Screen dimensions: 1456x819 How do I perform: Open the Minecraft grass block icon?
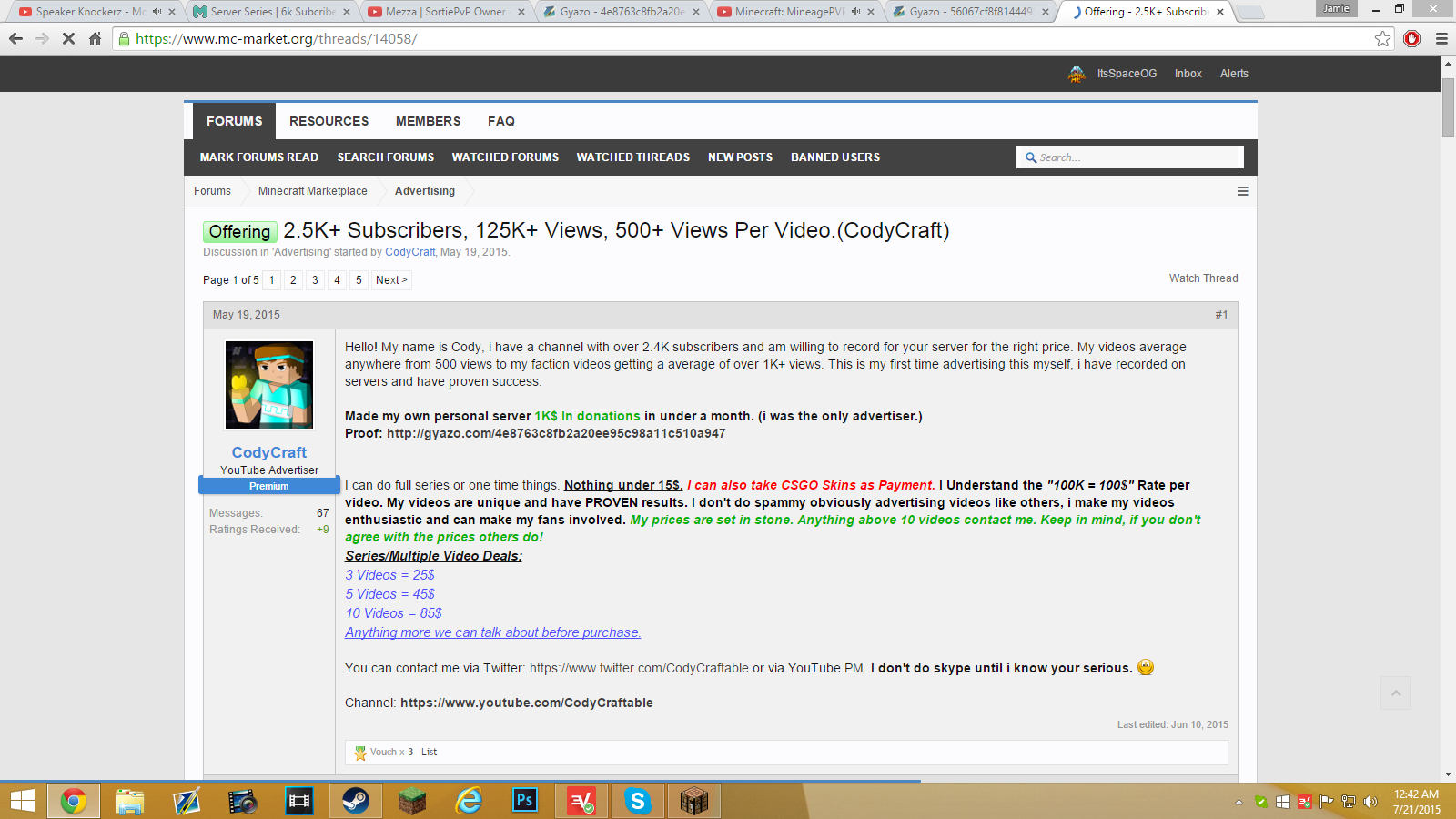[x=412, y=801]
